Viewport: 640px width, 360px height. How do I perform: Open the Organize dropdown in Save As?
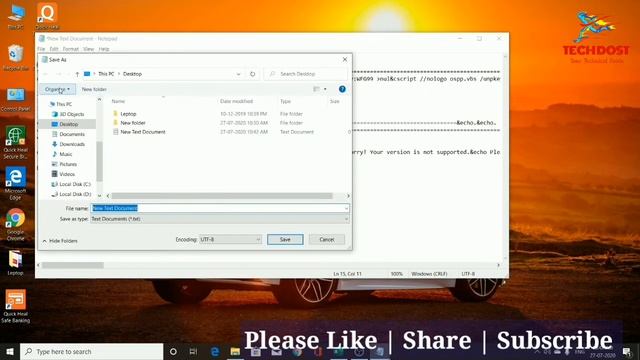click(57, 89)
